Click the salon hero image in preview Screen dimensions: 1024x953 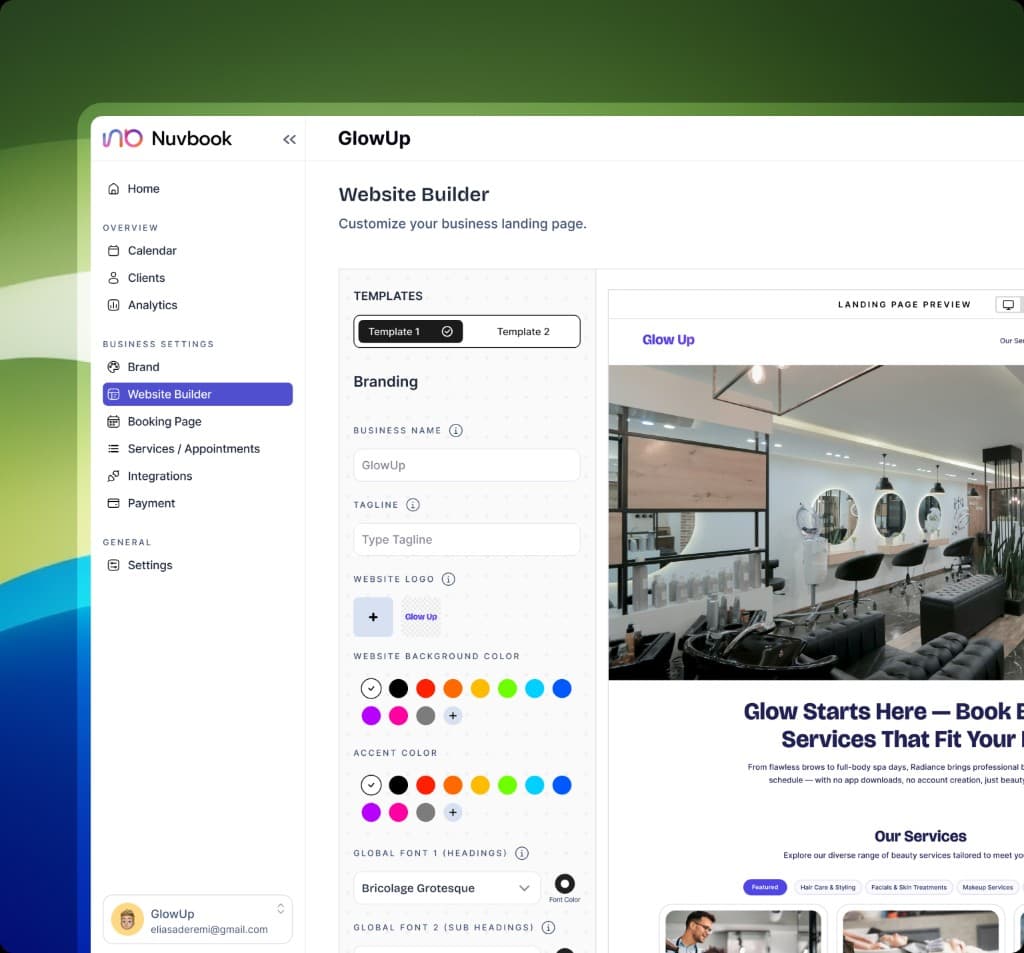[816, 523]
